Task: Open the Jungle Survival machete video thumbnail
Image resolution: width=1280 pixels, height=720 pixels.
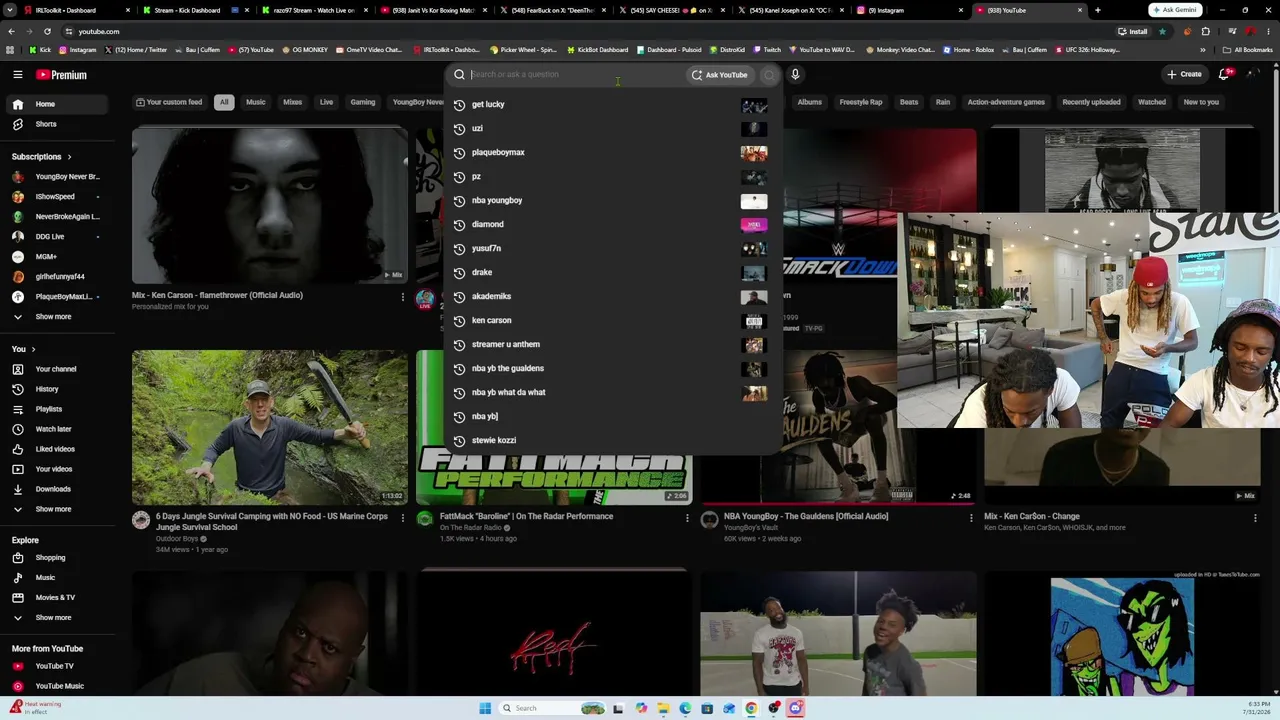Action: coord(270,427)
